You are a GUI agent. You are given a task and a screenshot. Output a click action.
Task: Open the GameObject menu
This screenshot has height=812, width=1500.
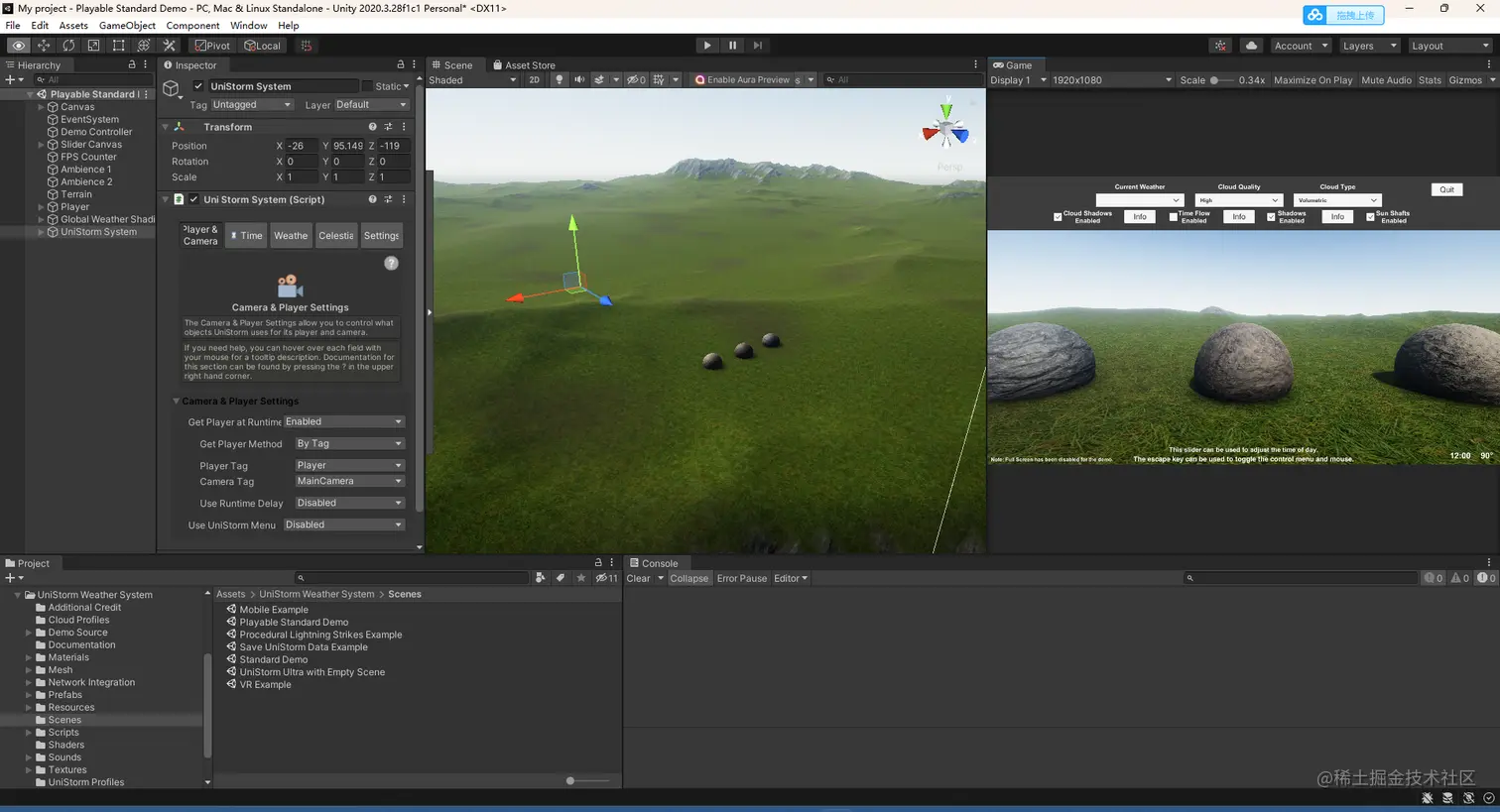pyautogui.click(x=127, y=25)
